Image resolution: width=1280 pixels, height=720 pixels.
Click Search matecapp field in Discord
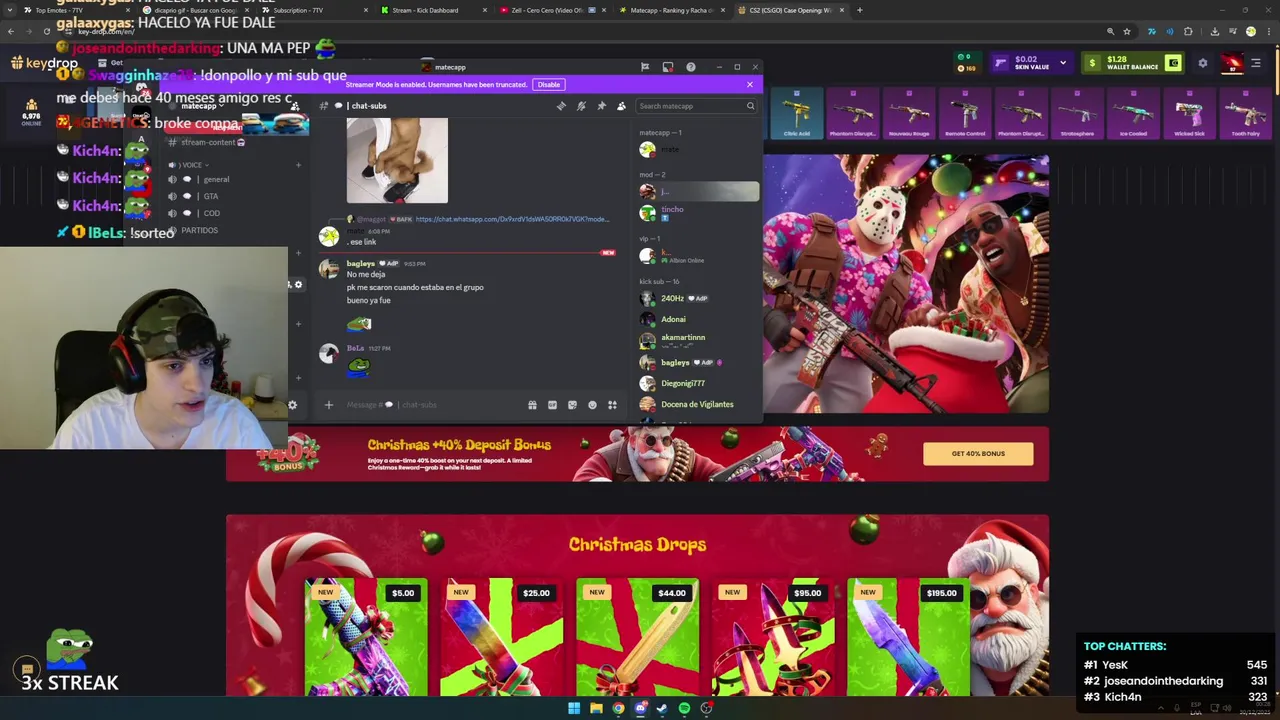tap(696, 106)
